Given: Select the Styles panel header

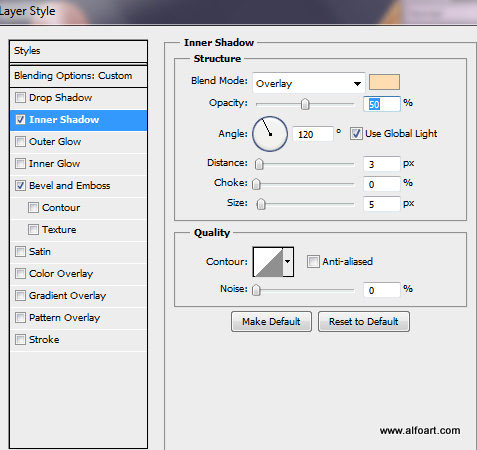Looking at the screenshot, I should pyautogui.click(x=79, y=51).
